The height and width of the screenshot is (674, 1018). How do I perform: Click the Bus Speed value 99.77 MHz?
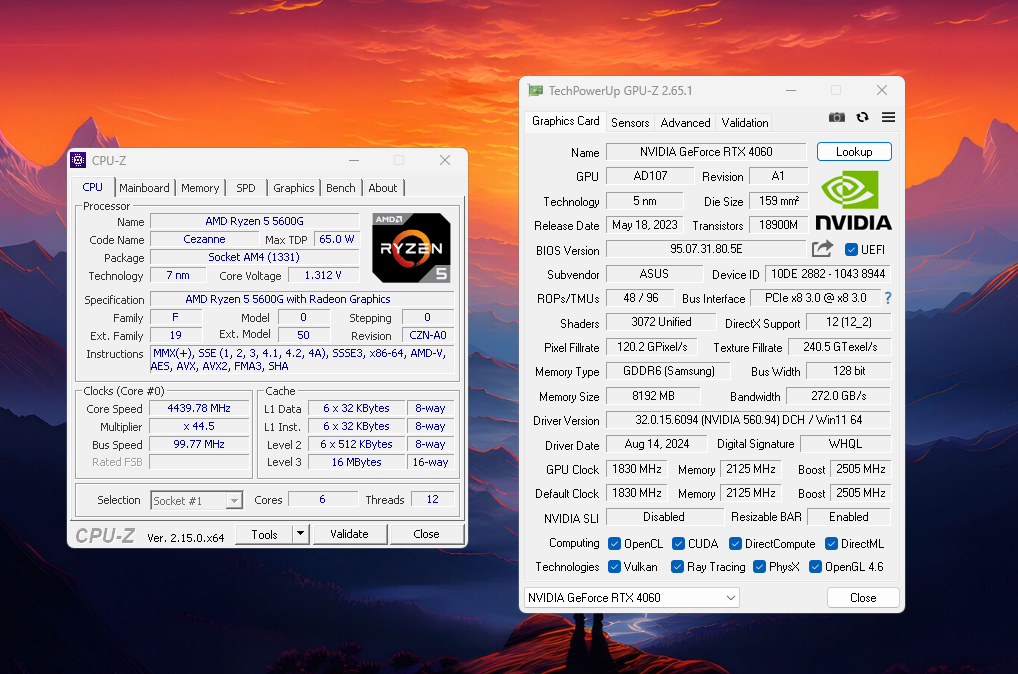199,445
